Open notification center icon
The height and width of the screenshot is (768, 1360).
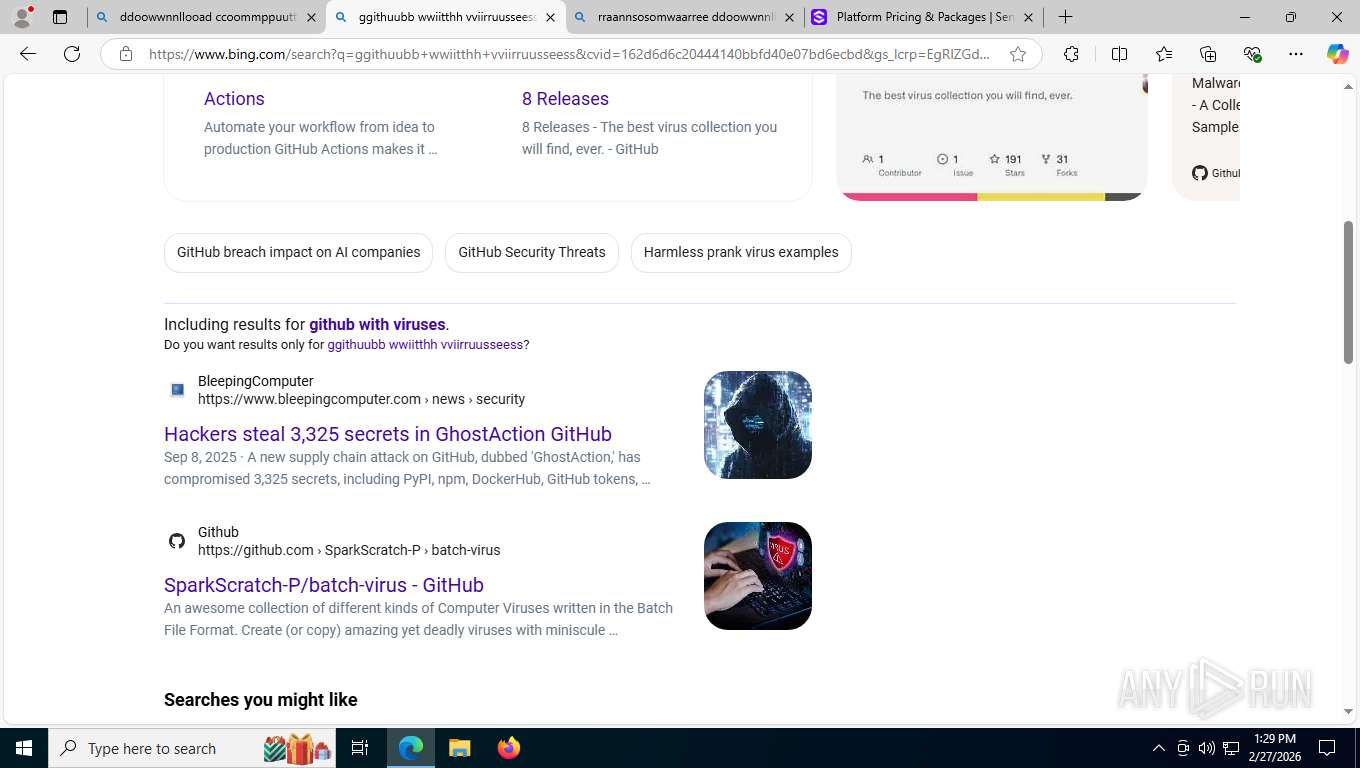(x=1327, y=748)
